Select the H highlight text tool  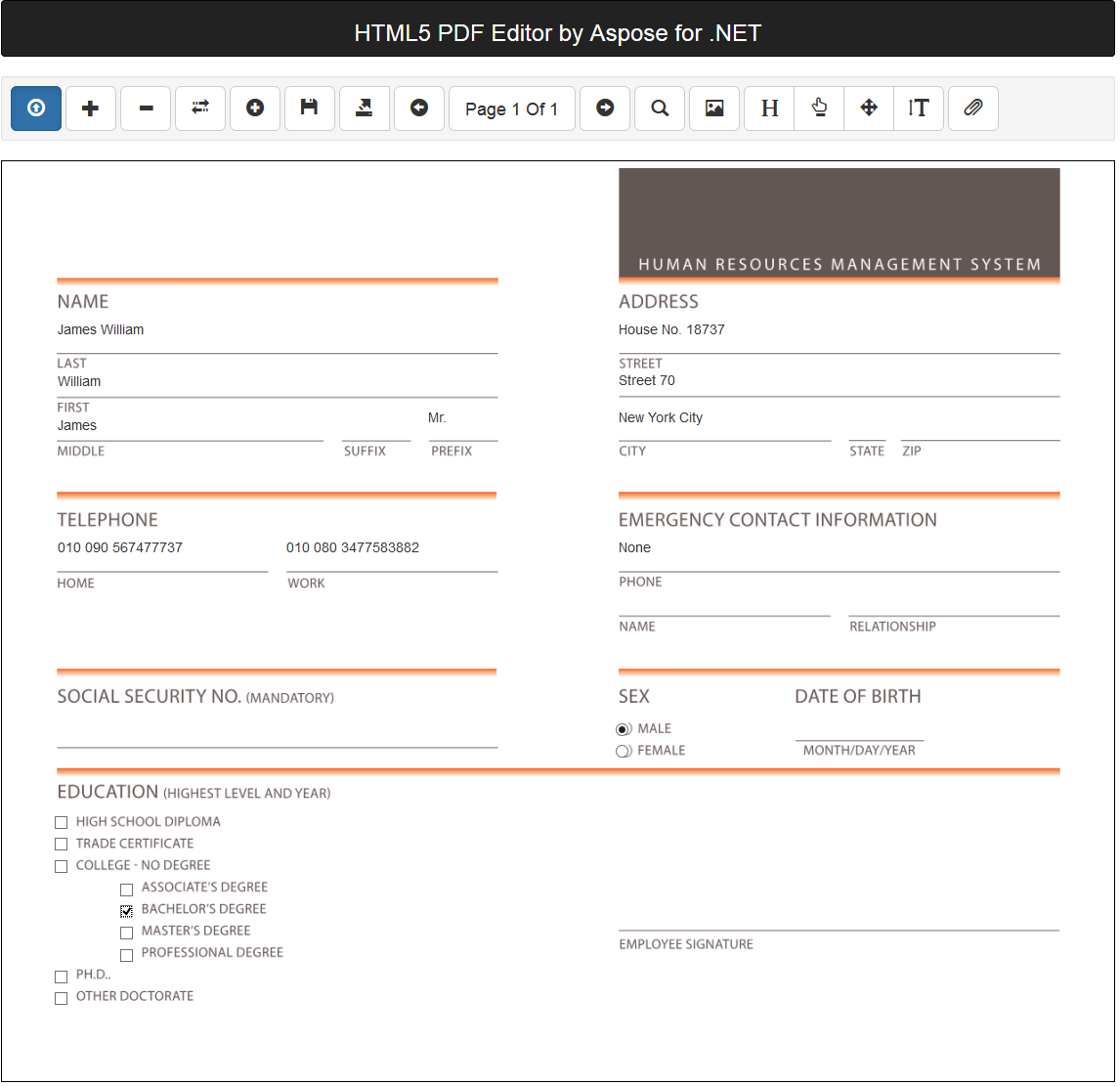[769, 109]
